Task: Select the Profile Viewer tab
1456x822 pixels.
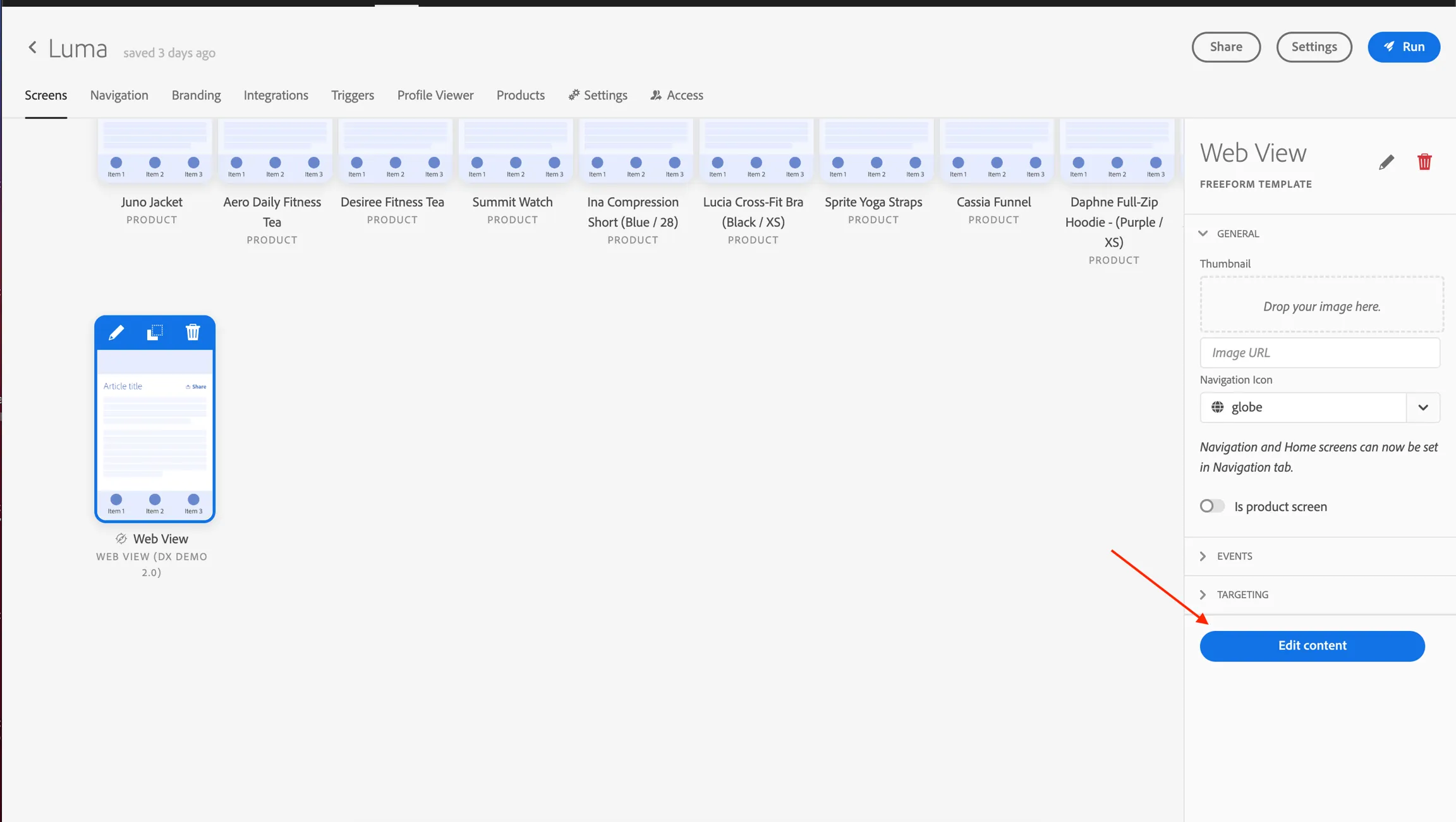Action: (x=435, y=95)
